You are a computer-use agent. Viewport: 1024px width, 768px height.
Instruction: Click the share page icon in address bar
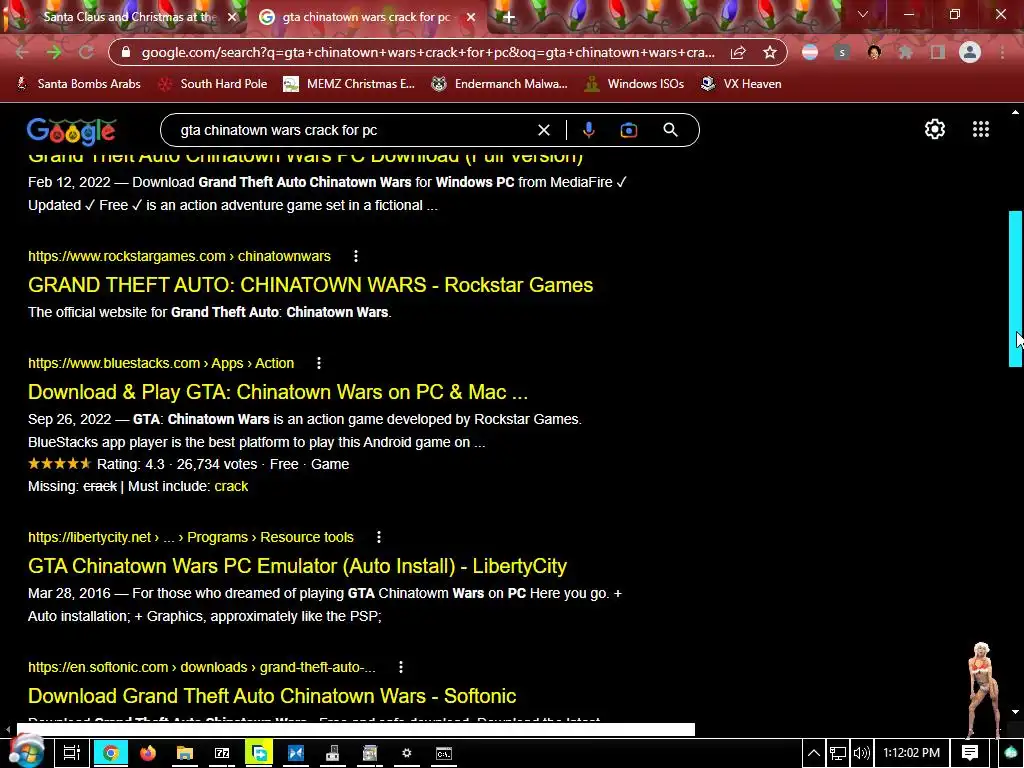click(738, 52)
